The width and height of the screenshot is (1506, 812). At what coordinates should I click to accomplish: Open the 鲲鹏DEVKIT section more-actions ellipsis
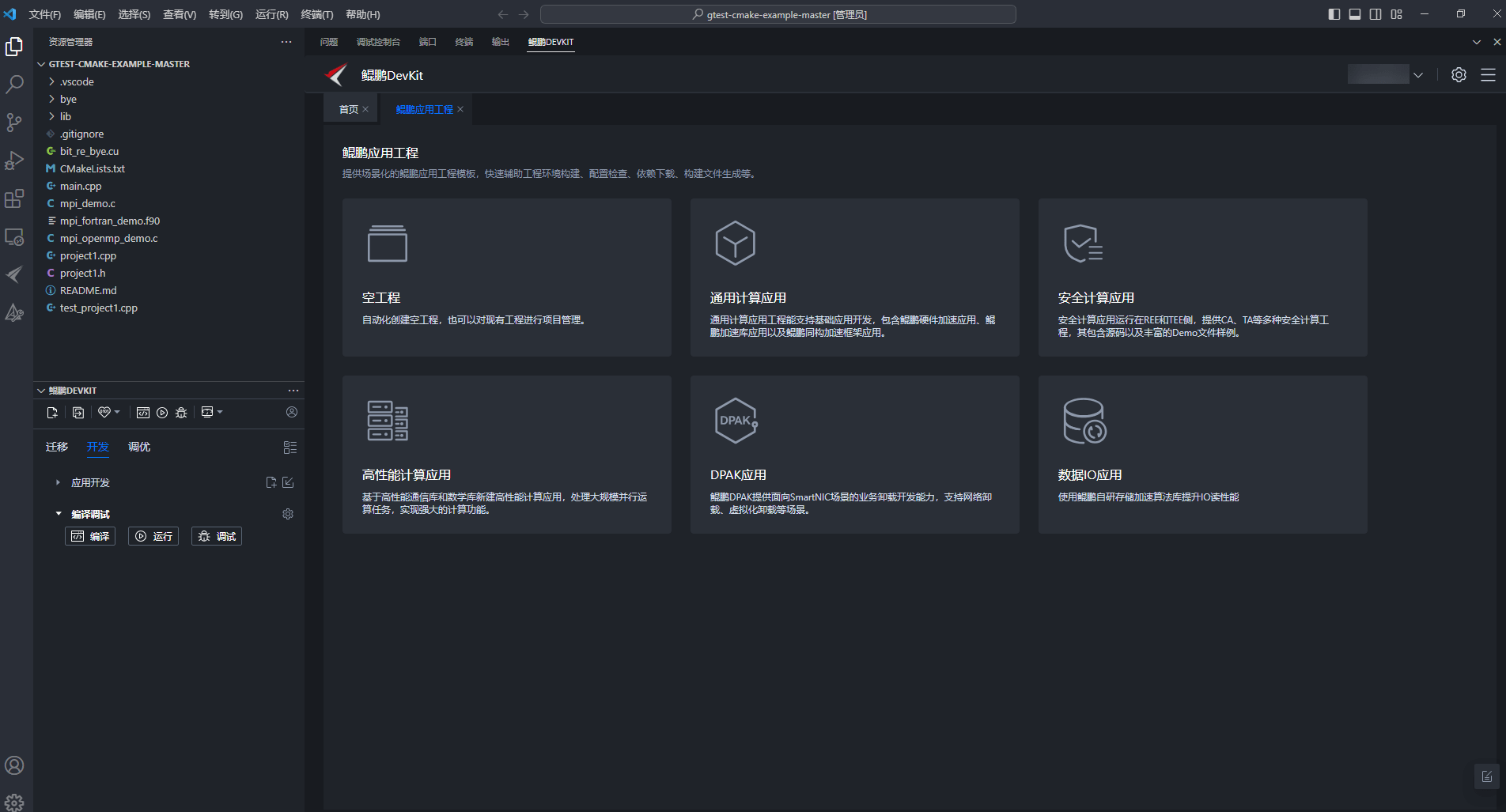[x=293, y=391]
